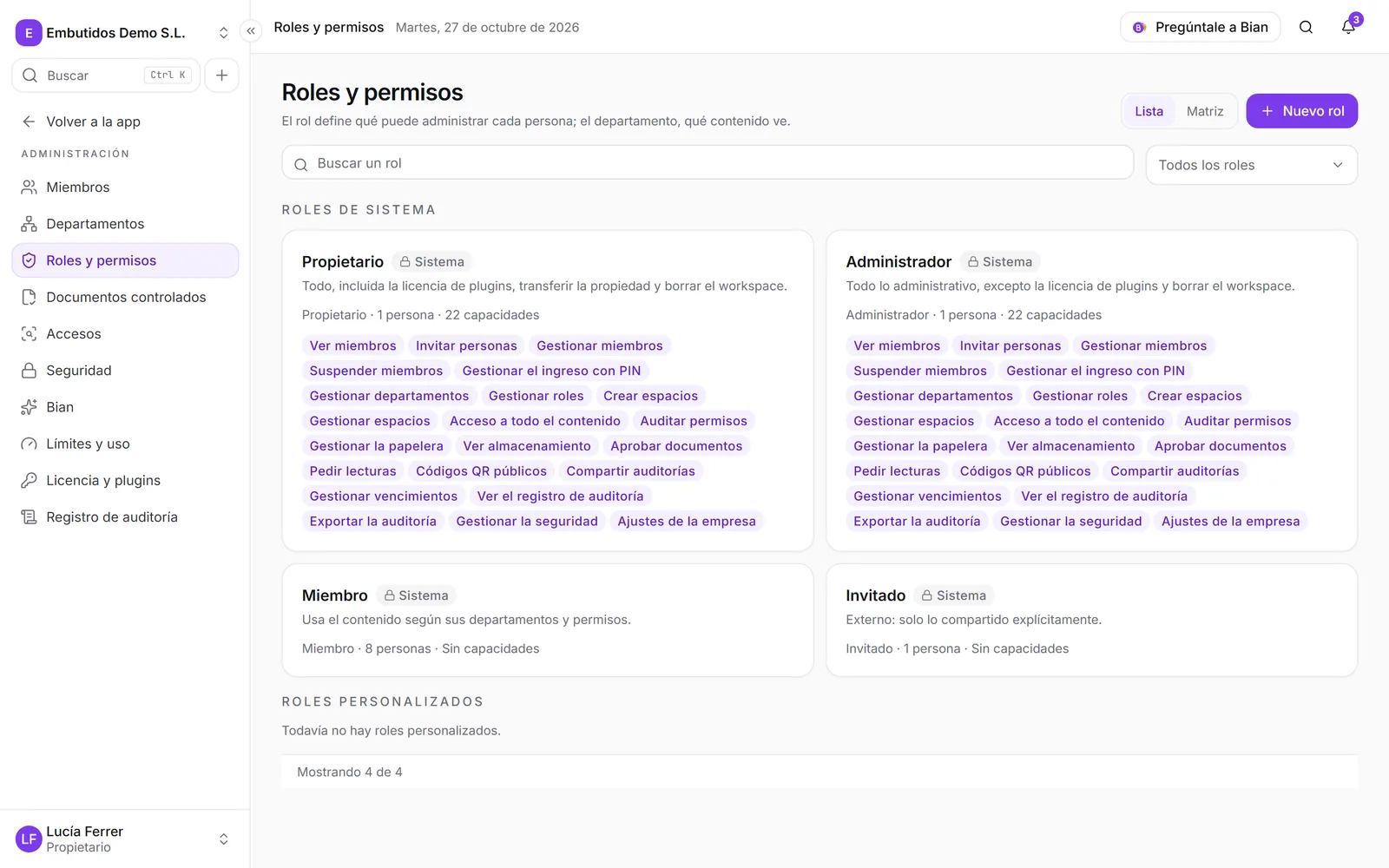This screenshot has height=868, width=1389.
Task: Open Seguridad in the administration menu
Action: tap(125, 371)
